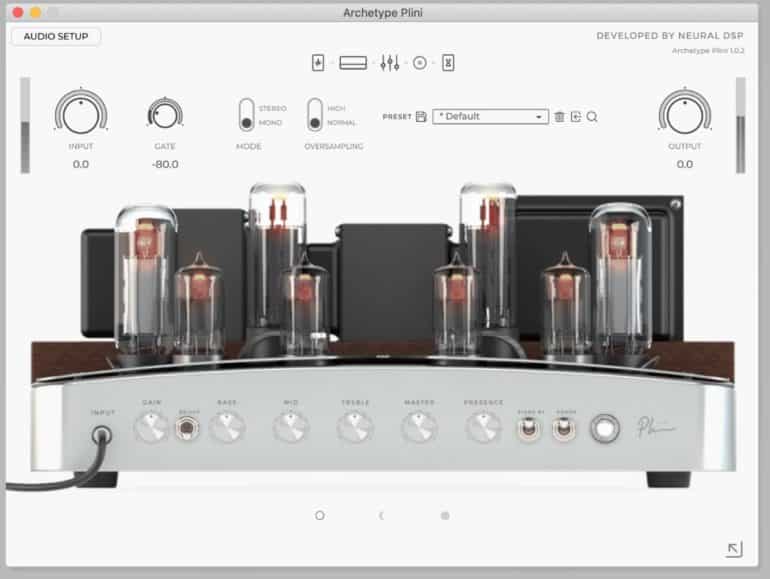Click the Input level knob
This screenshot has height=579, width=770.
point(80,113)
